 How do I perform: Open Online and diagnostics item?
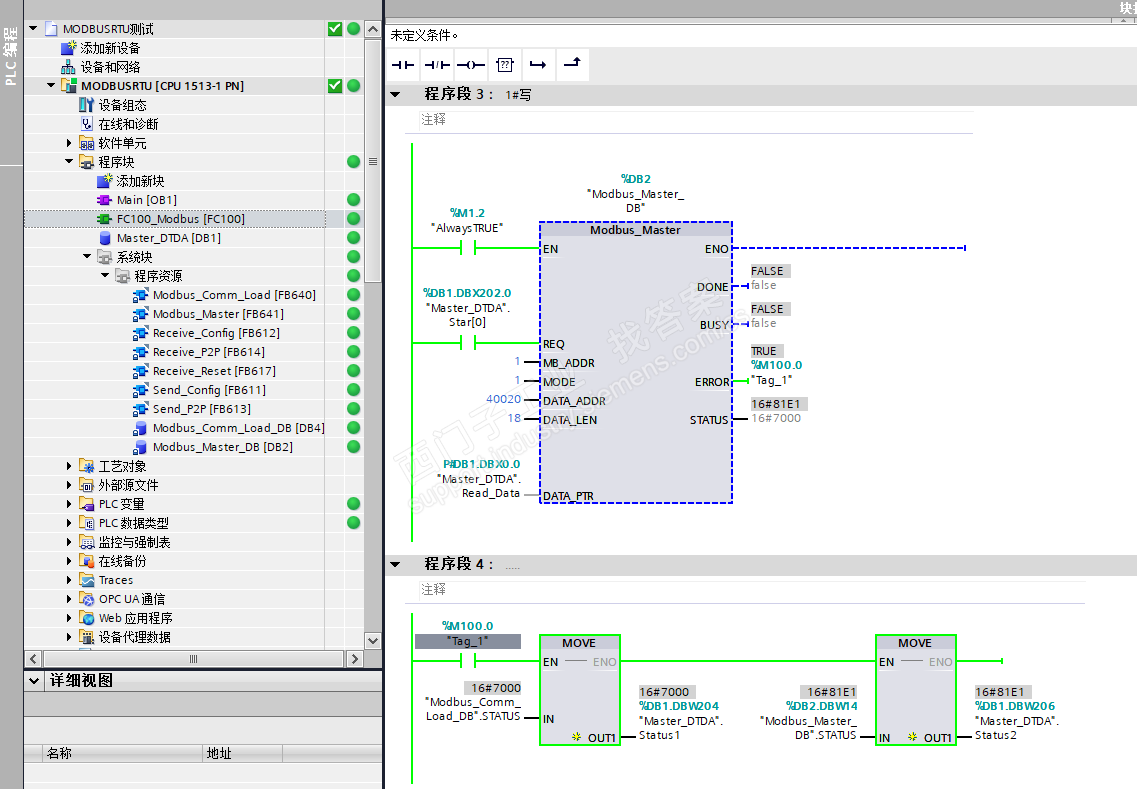coord(127,124)
